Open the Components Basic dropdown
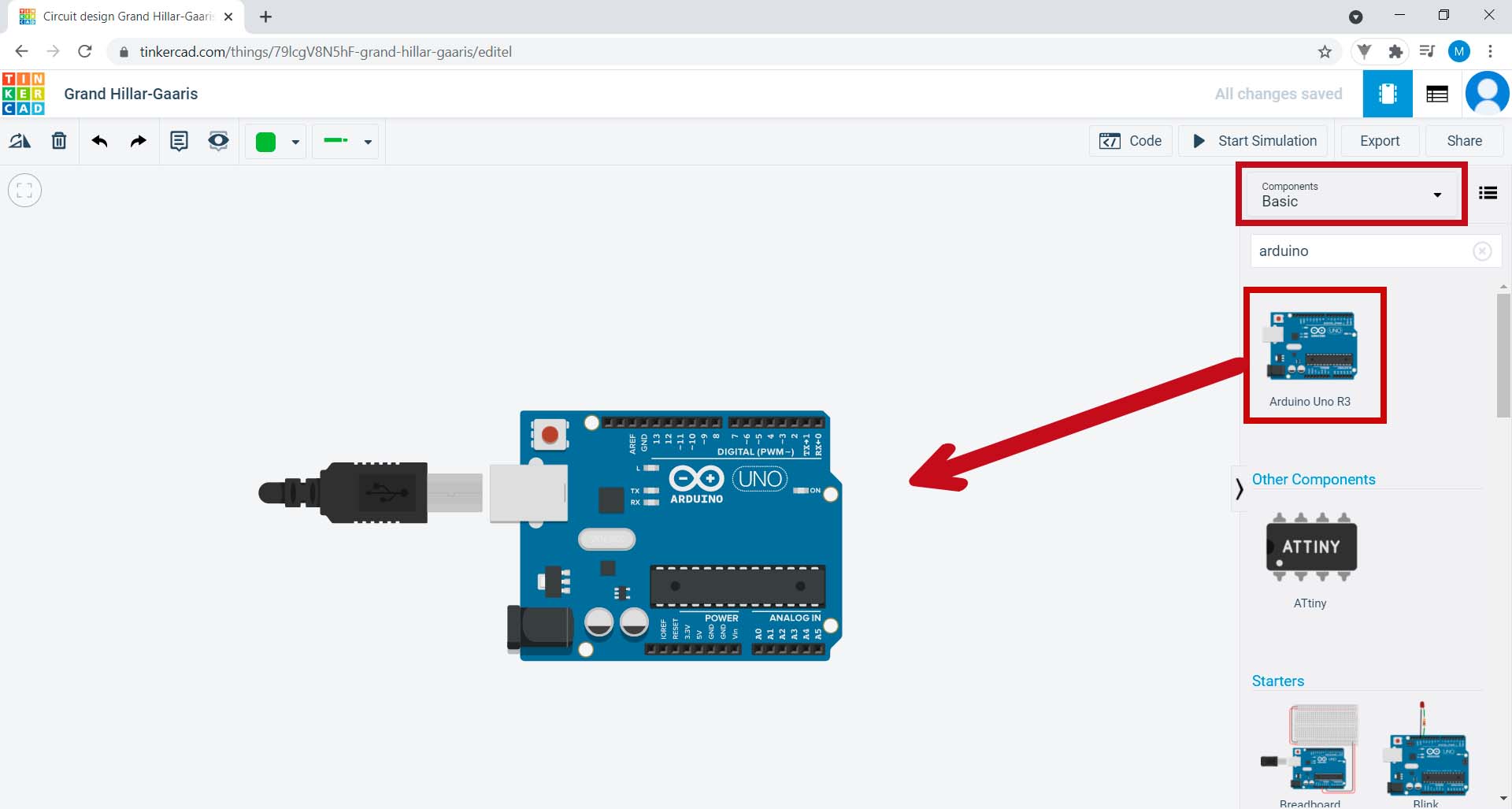This screenshot has height=809, width=1512. coord(1351,195)
